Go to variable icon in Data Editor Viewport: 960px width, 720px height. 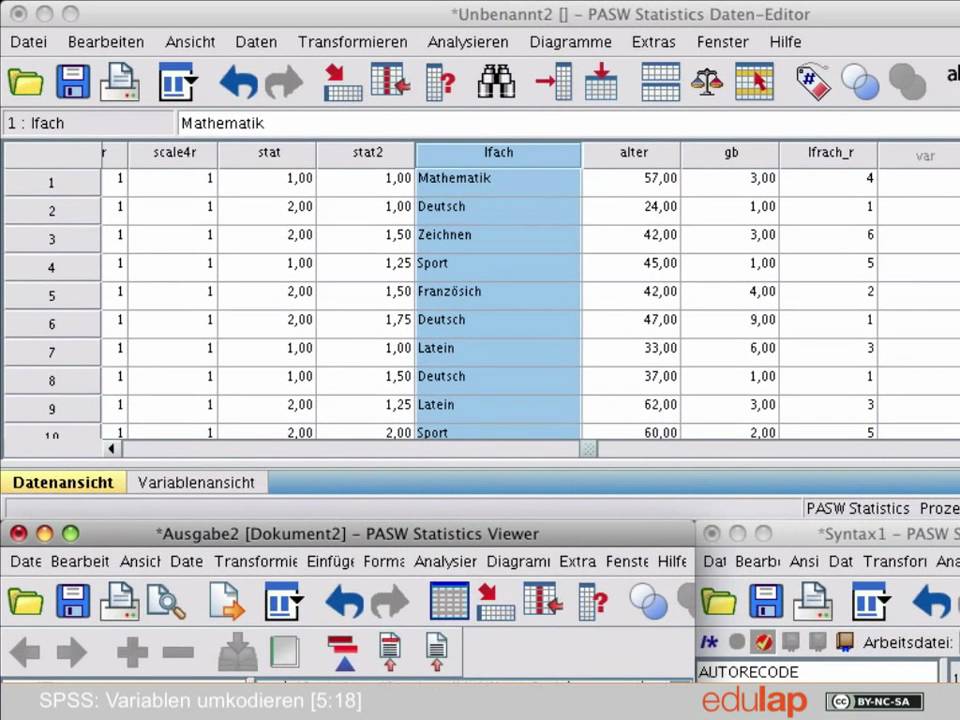tap(391, 81)
